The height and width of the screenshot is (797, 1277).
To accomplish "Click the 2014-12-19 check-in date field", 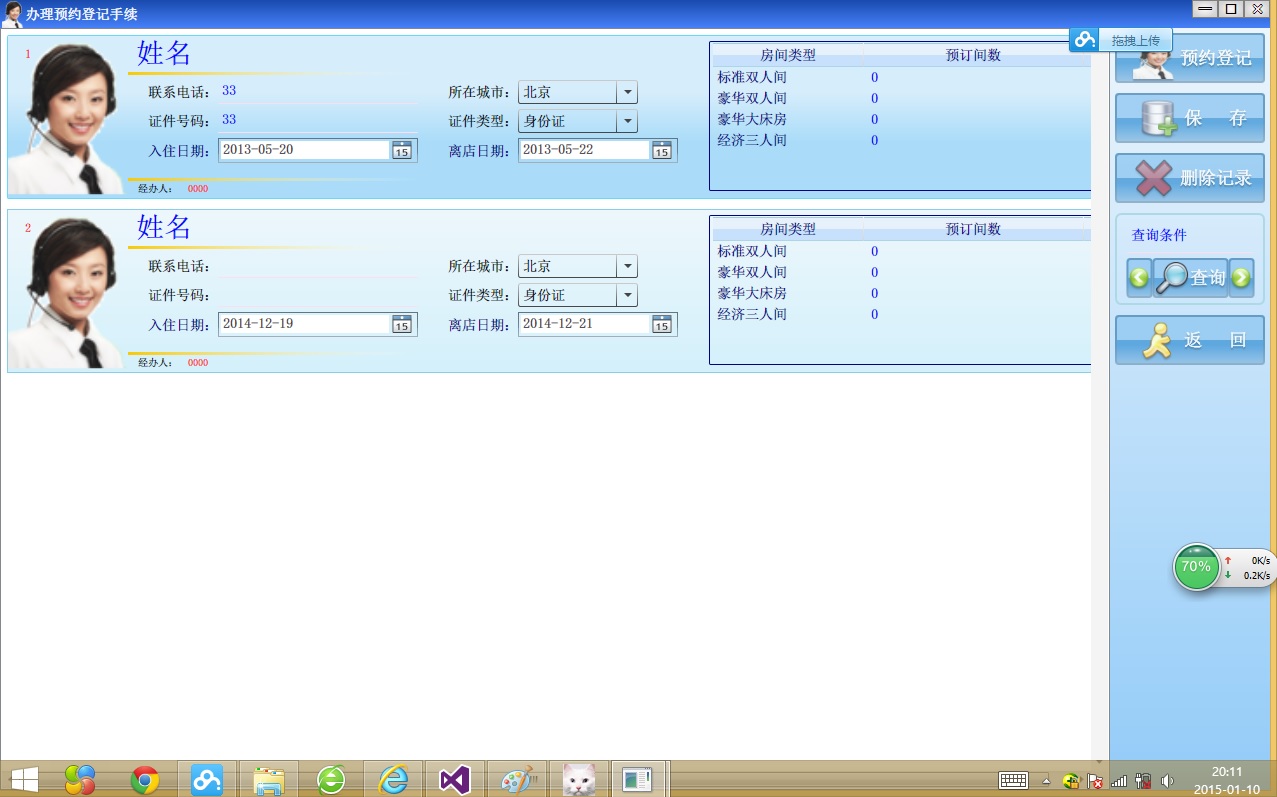I will [303, 324].
